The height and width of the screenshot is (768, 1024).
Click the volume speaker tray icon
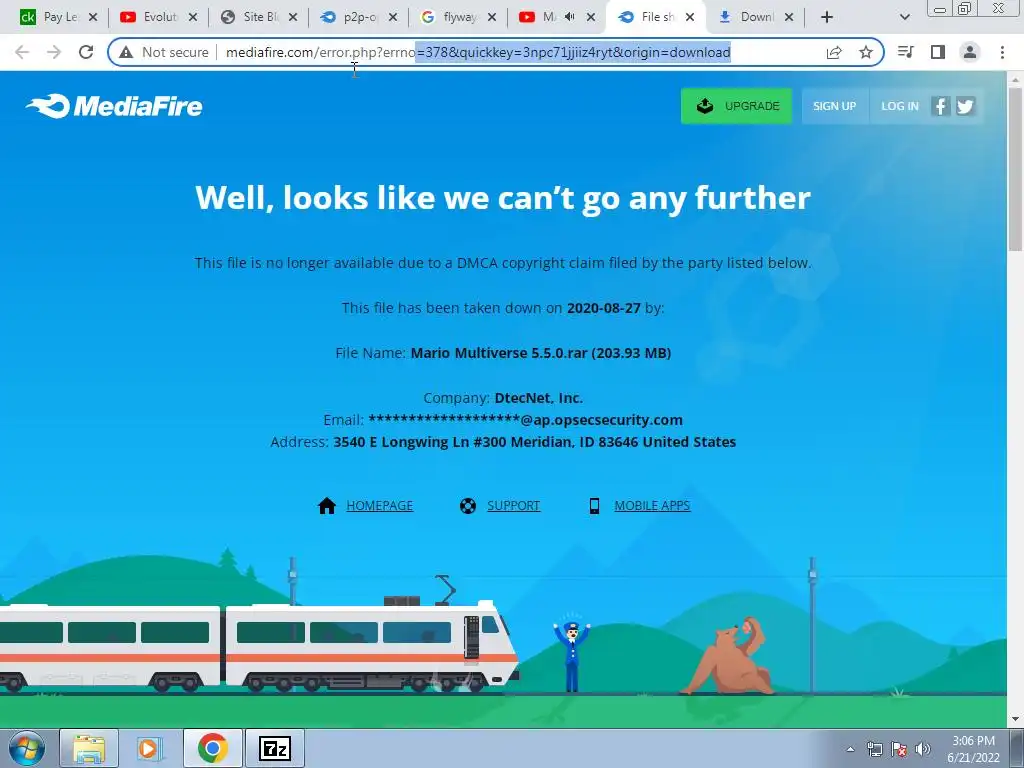923,749
